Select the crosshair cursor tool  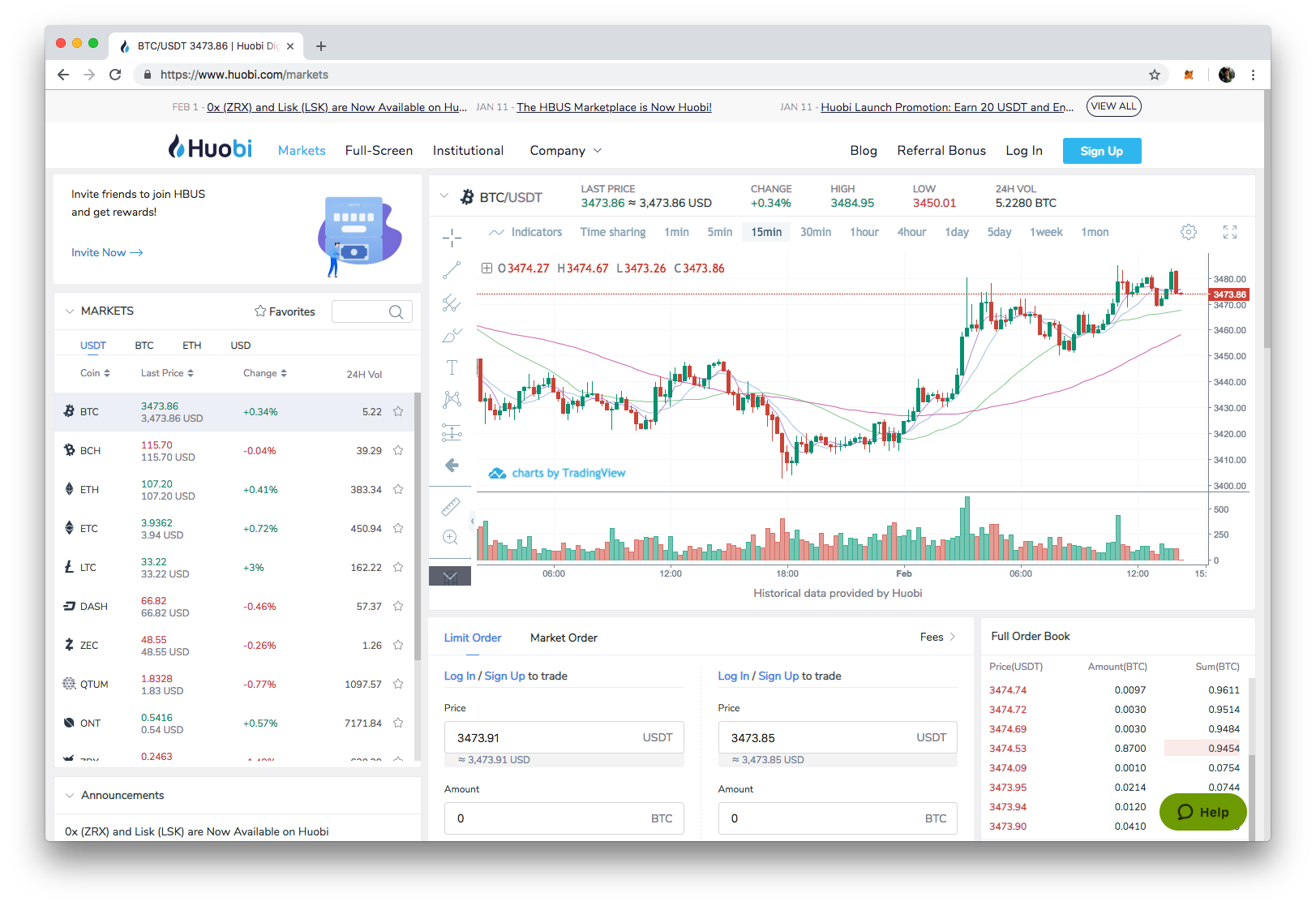452,237
